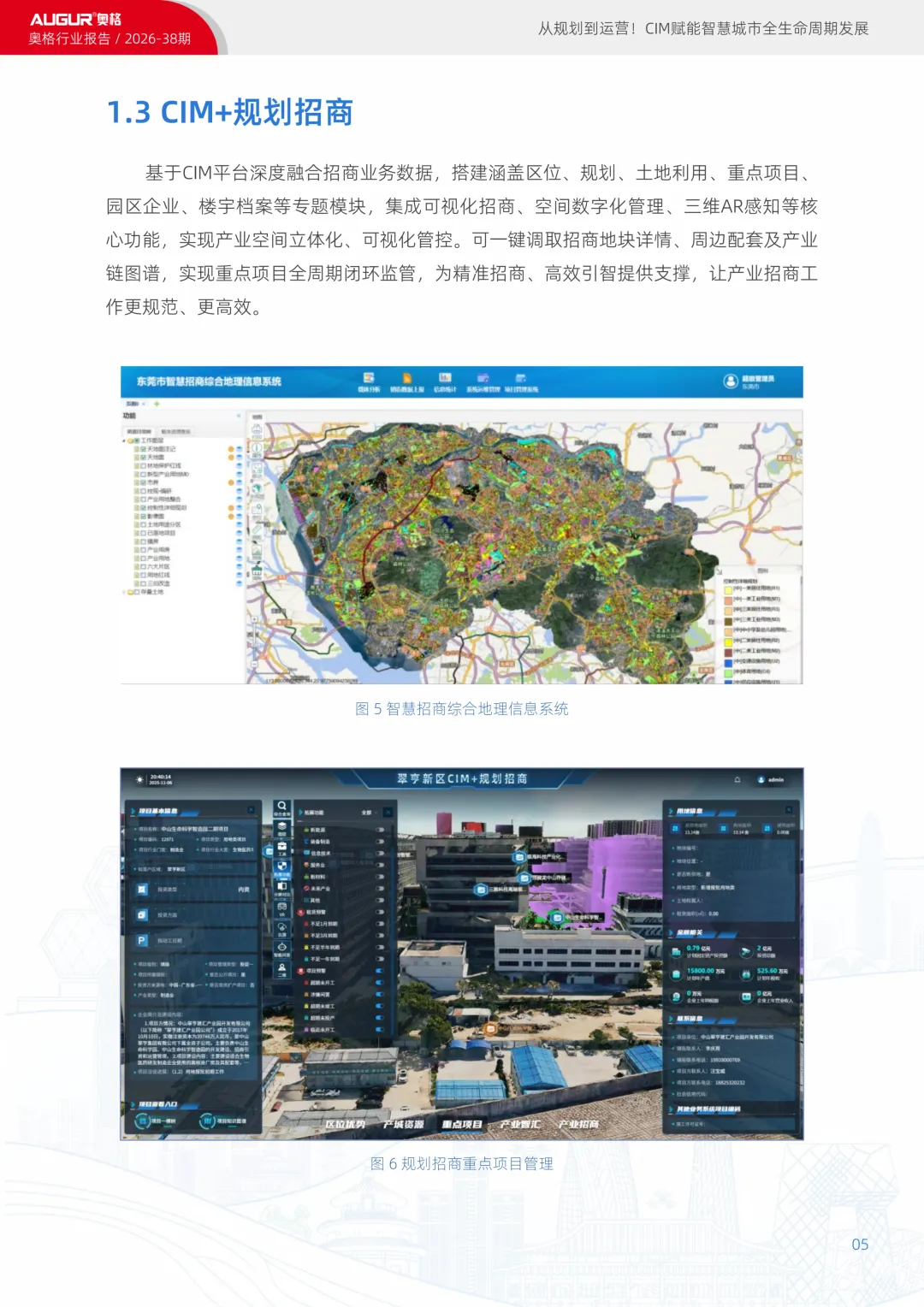The height and width of the screenshot is (1307, 924).
Task: Open the 图层 layers panel
Action: [x=282, y=828]
